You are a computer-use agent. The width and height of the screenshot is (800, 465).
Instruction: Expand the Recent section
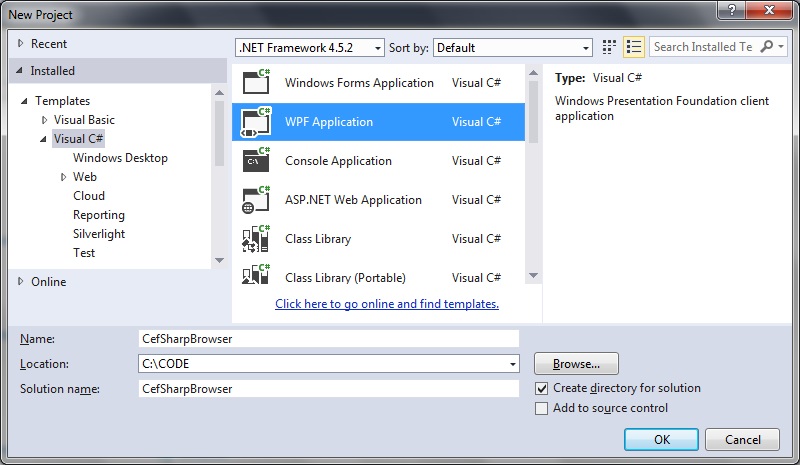20,43
